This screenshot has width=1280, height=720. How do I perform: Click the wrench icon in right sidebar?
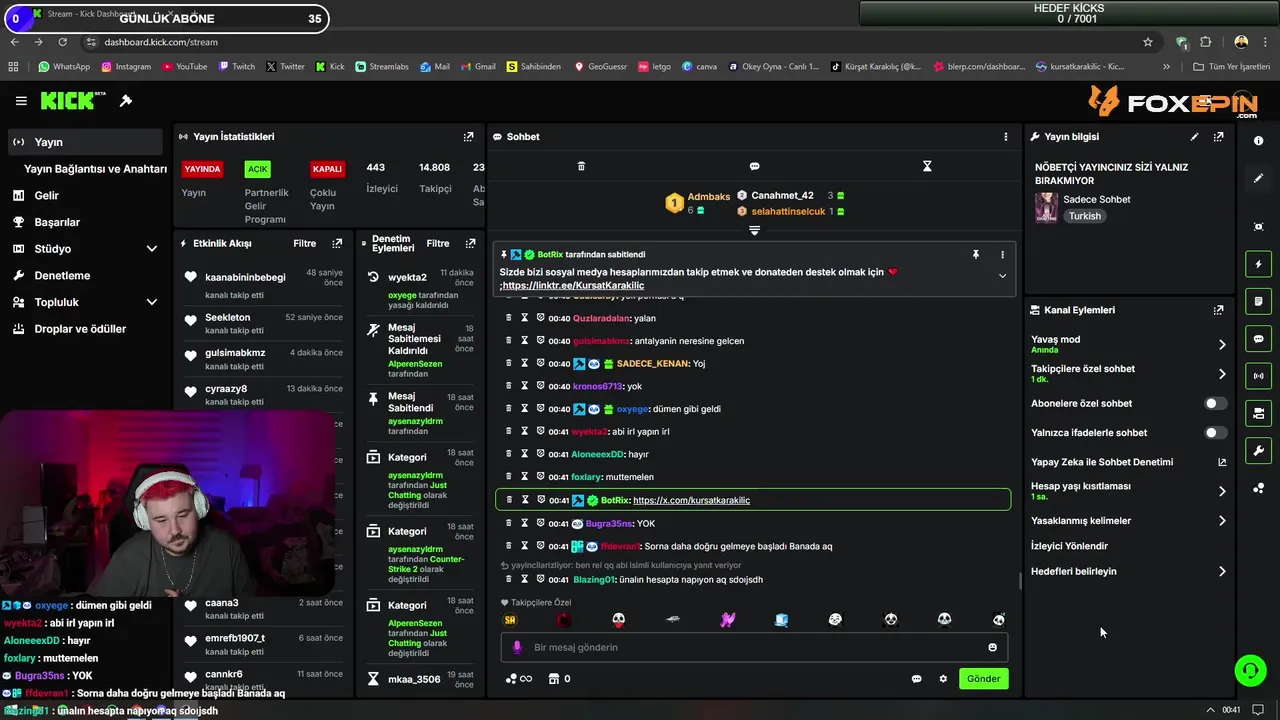tap(1258, 450)
